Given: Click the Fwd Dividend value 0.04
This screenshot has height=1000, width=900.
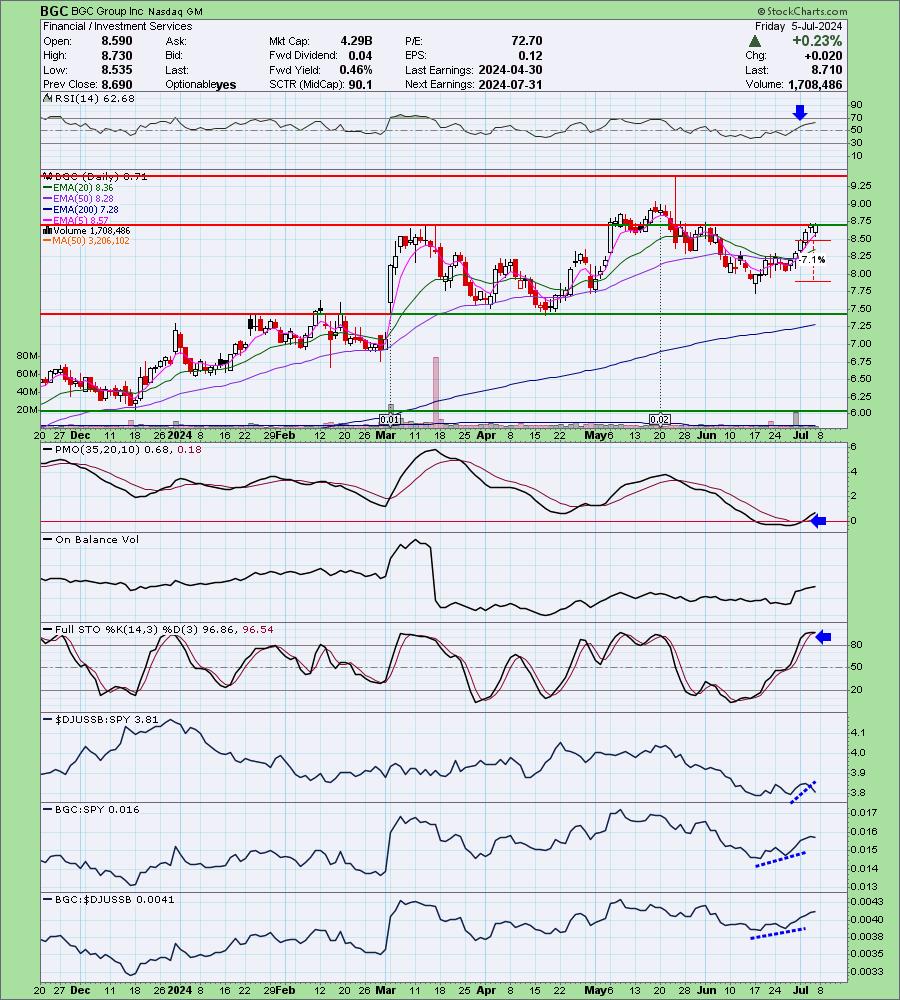Looking at the screenshot, I should coord(360,55).
